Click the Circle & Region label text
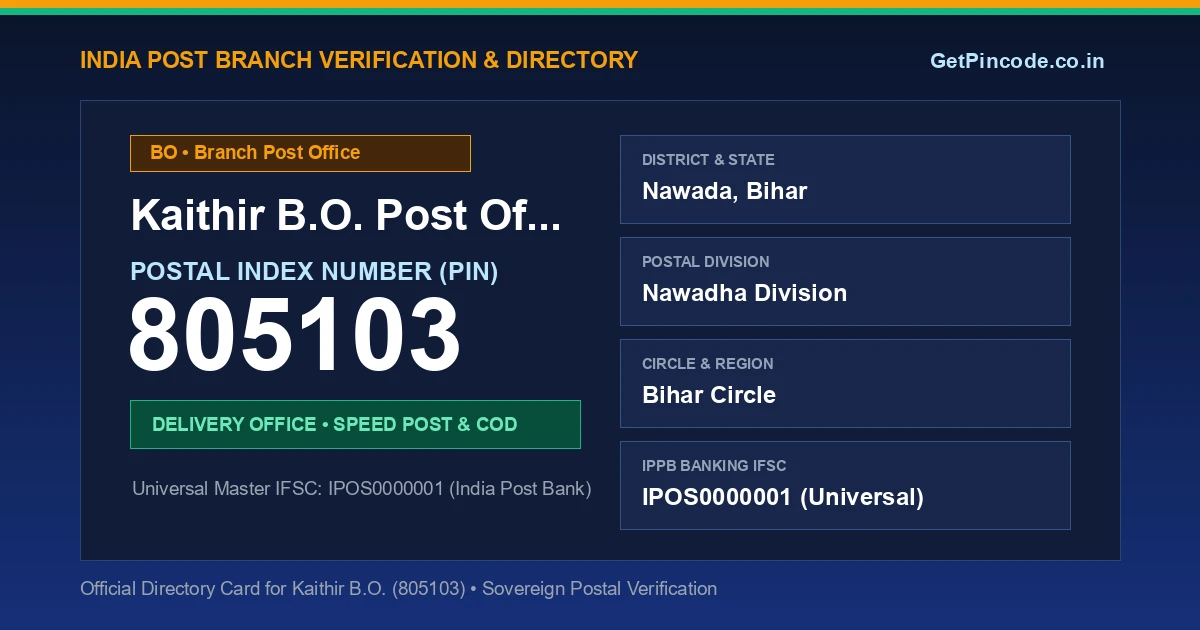Image resolution: width=1200 pixels, height=630 pixels. [707, 364]
